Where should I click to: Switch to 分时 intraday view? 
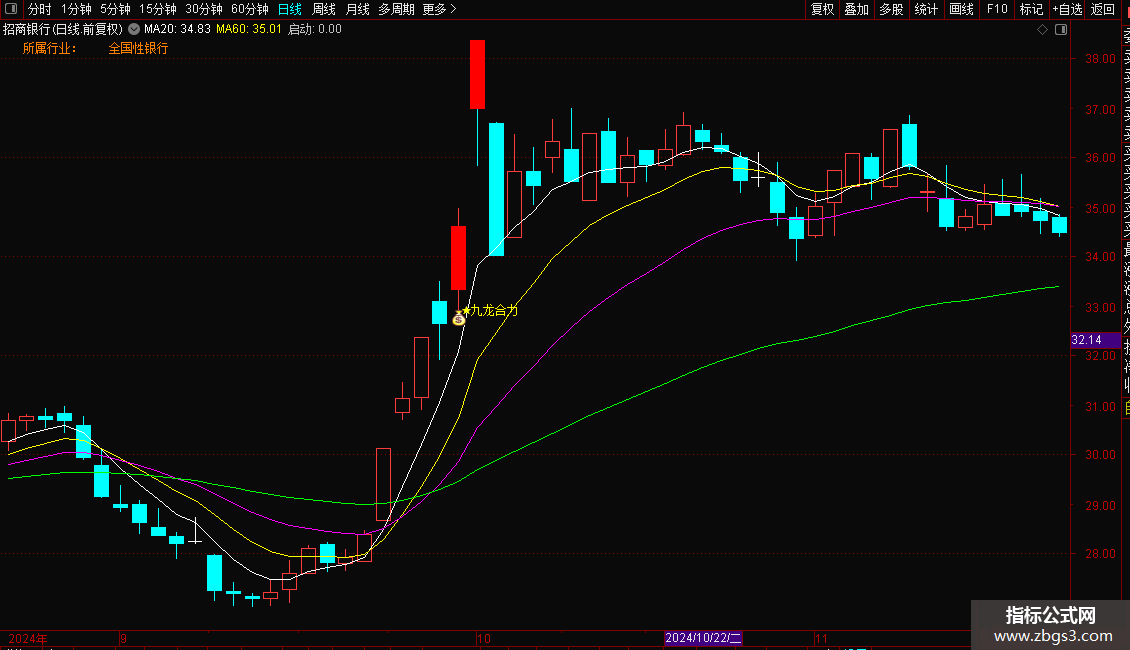40,9
